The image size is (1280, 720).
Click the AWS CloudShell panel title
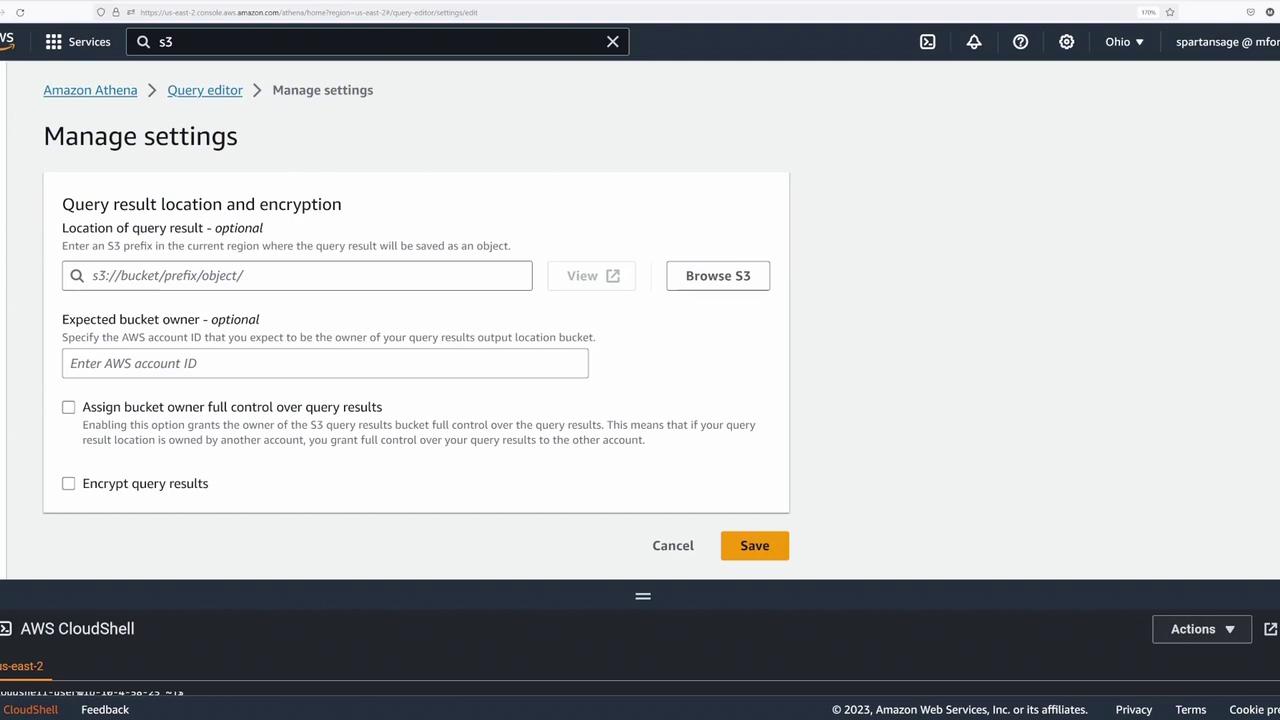[77, 629]
